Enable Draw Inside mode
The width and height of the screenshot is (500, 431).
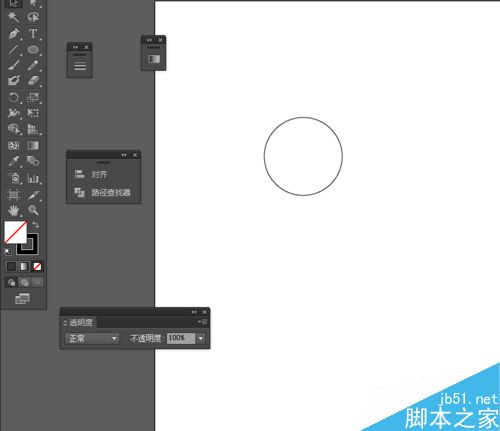click(x=37, y=283)
